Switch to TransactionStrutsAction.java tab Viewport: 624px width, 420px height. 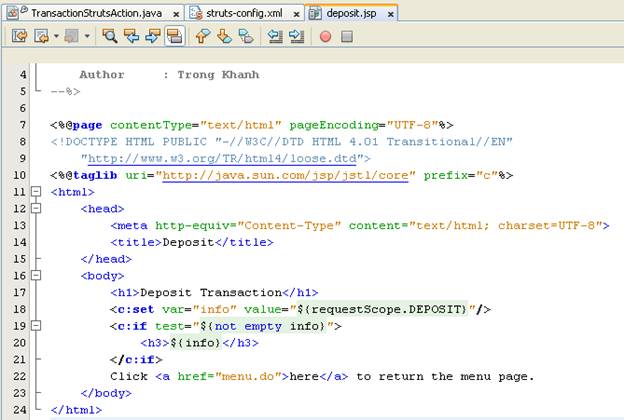96,14
